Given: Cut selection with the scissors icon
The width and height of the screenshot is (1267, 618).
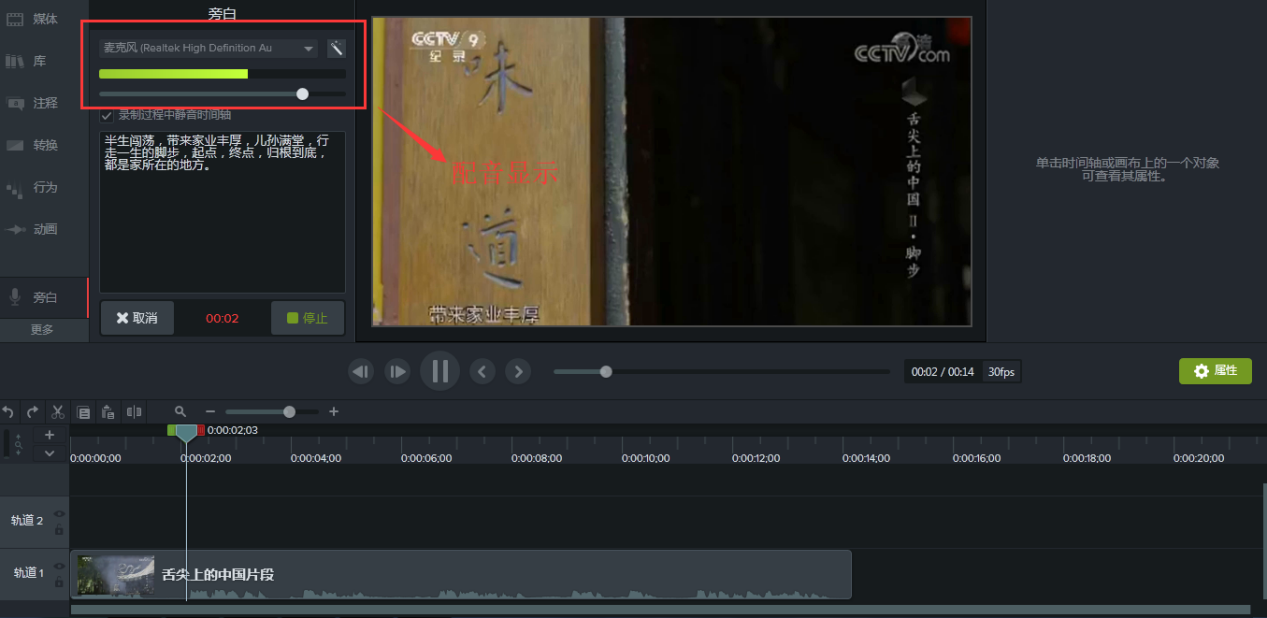Looking at the screenshot, I should (x=58, y=411).
